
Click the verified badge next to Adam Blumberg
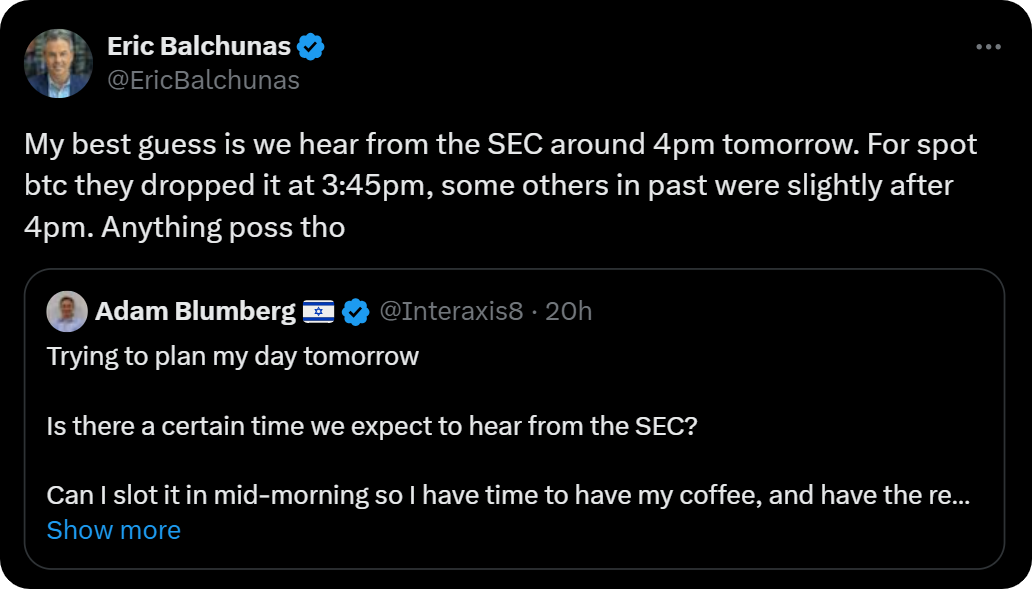tap(355, 312)
